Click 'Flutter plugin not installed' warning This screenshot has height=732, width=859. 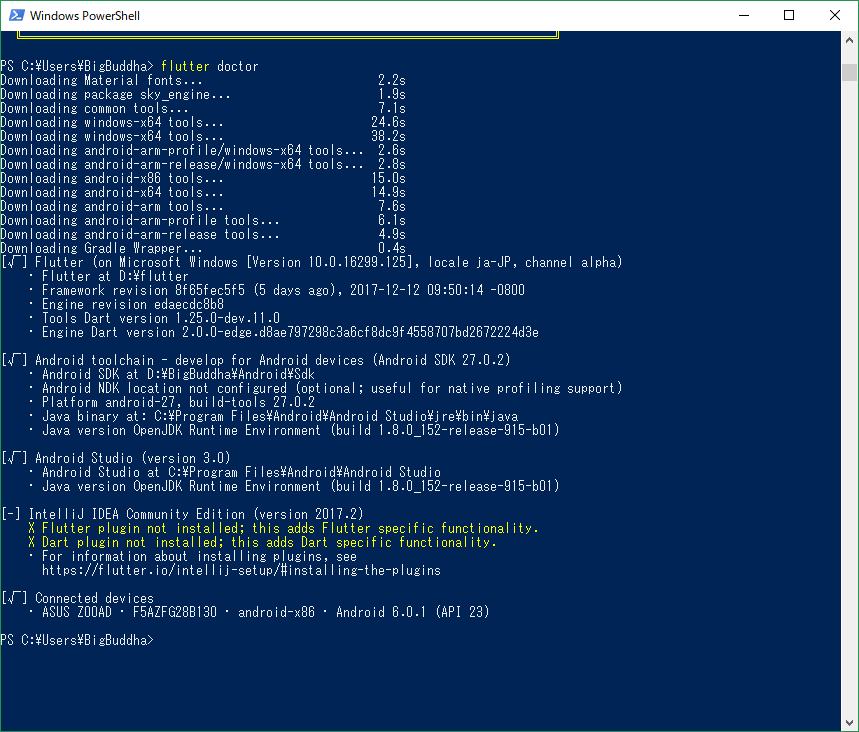284,529
